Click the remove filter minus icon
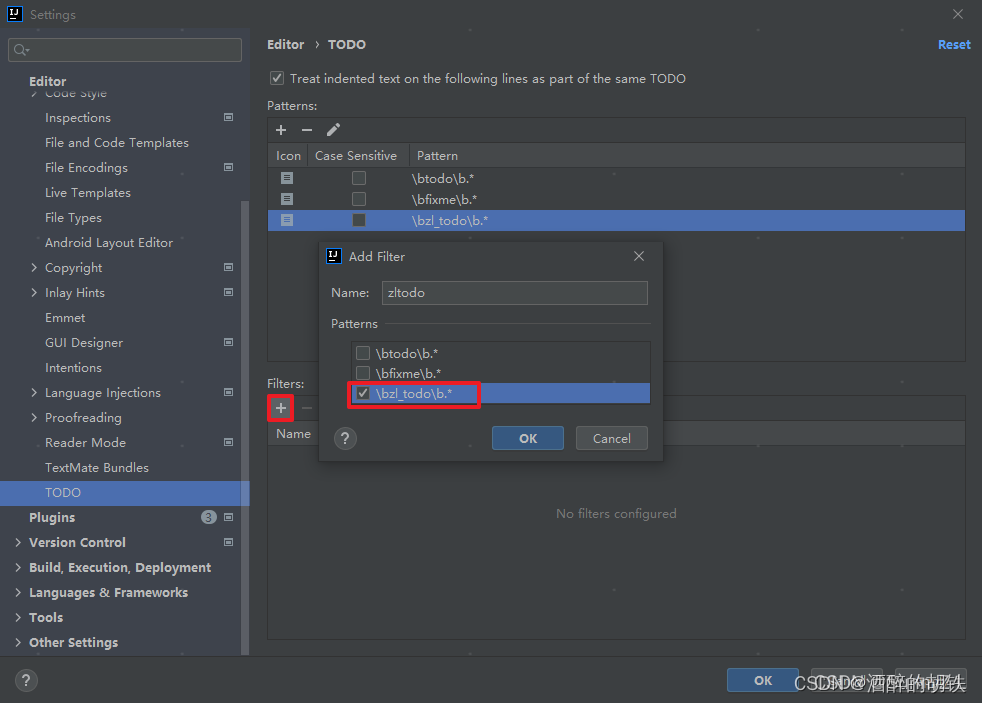This screenshot has width=982, height=703. pyautogui.click(x=307, y=408)
